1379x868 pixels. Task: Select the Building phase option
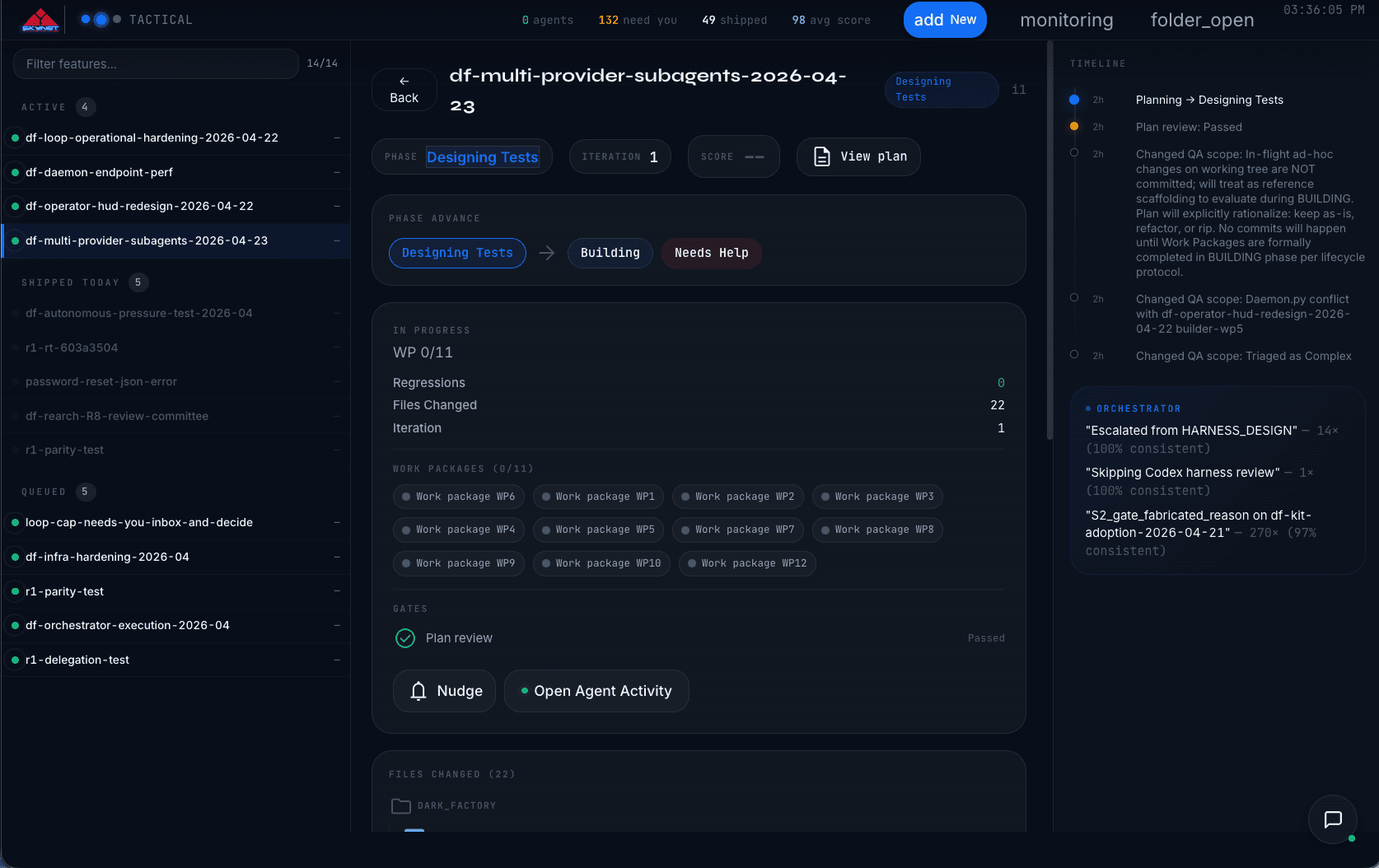[x=610, y=253]
